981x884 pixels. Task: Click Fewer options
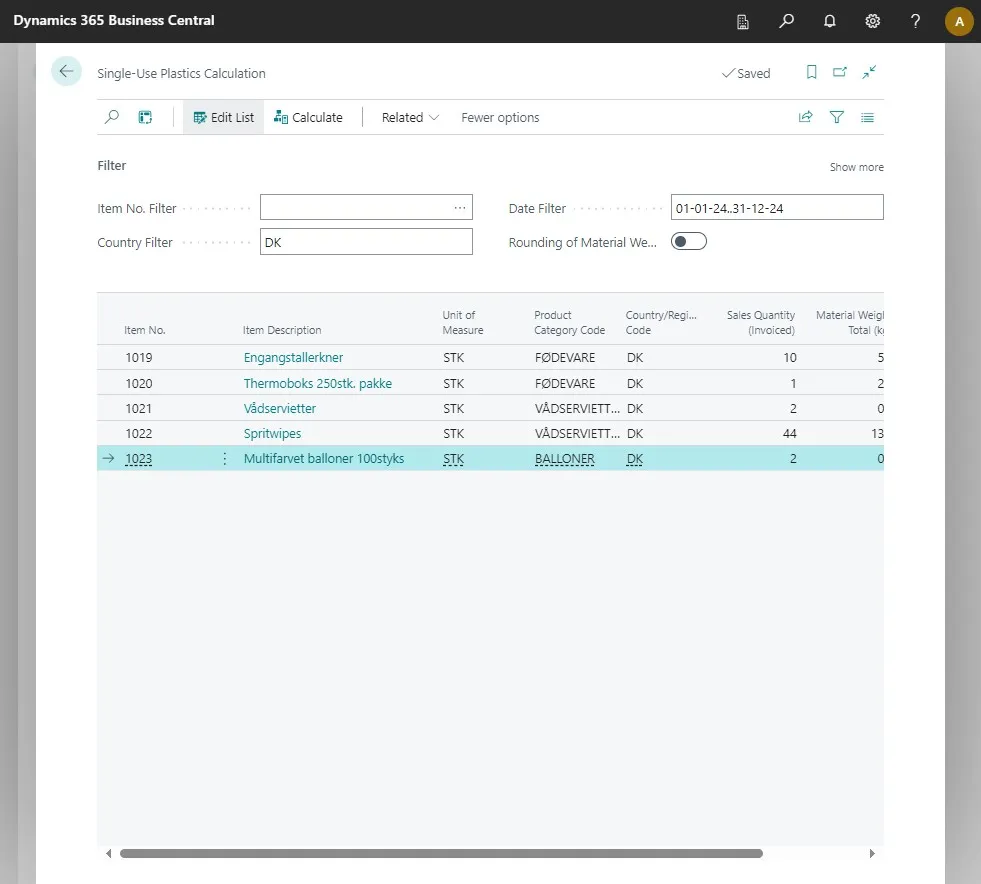click(x=500, y=117)
